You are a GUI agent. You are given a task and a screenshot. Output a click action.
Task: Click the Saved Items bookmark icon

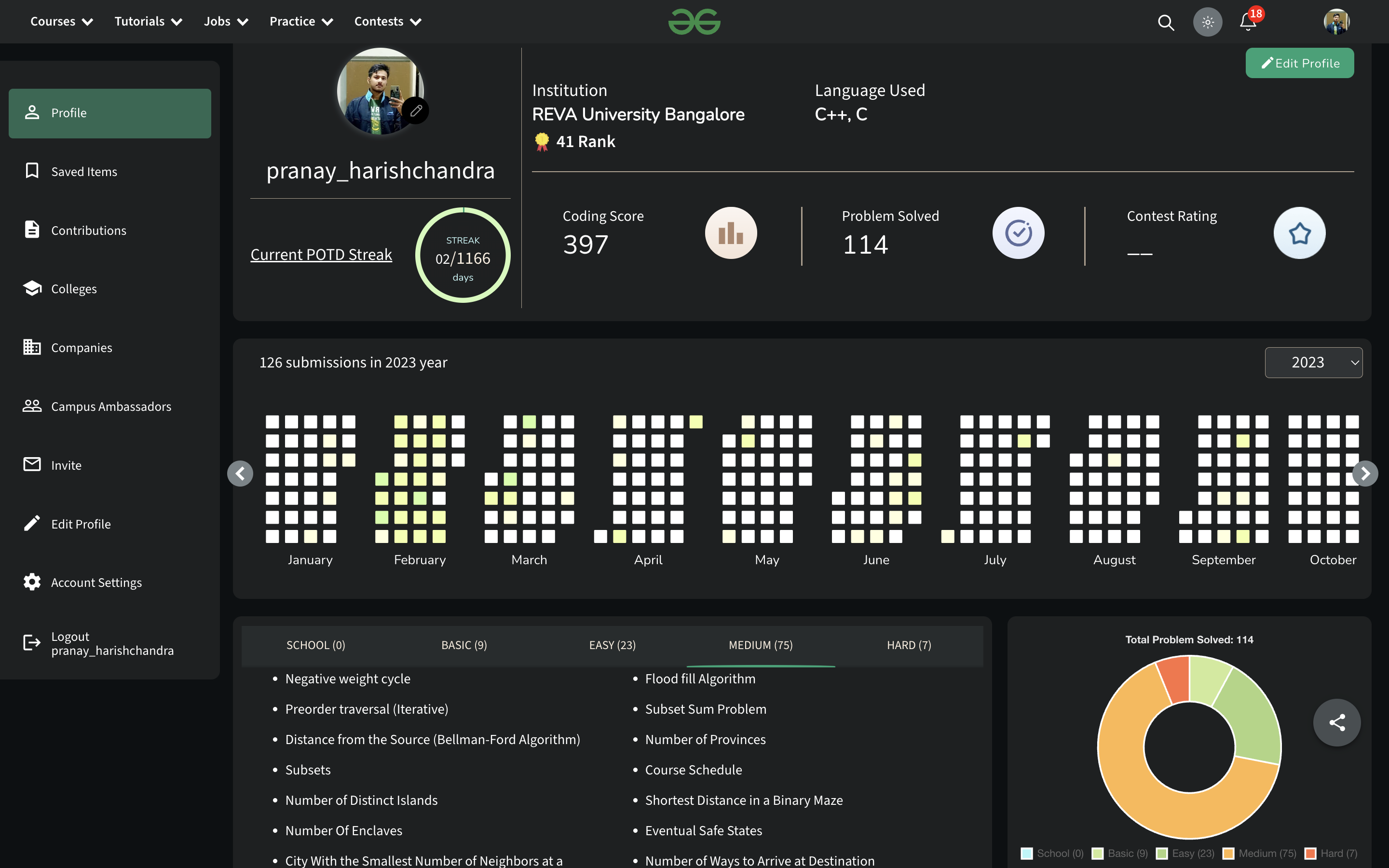pyautogui.click(x=32, y=171)
